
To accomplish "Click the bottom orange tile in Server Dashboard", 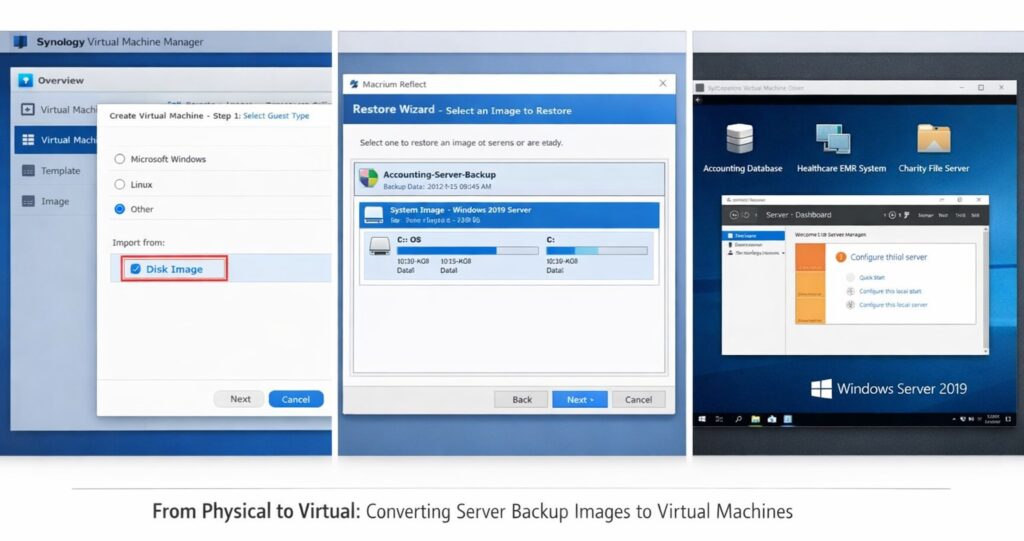I will 810,312.
